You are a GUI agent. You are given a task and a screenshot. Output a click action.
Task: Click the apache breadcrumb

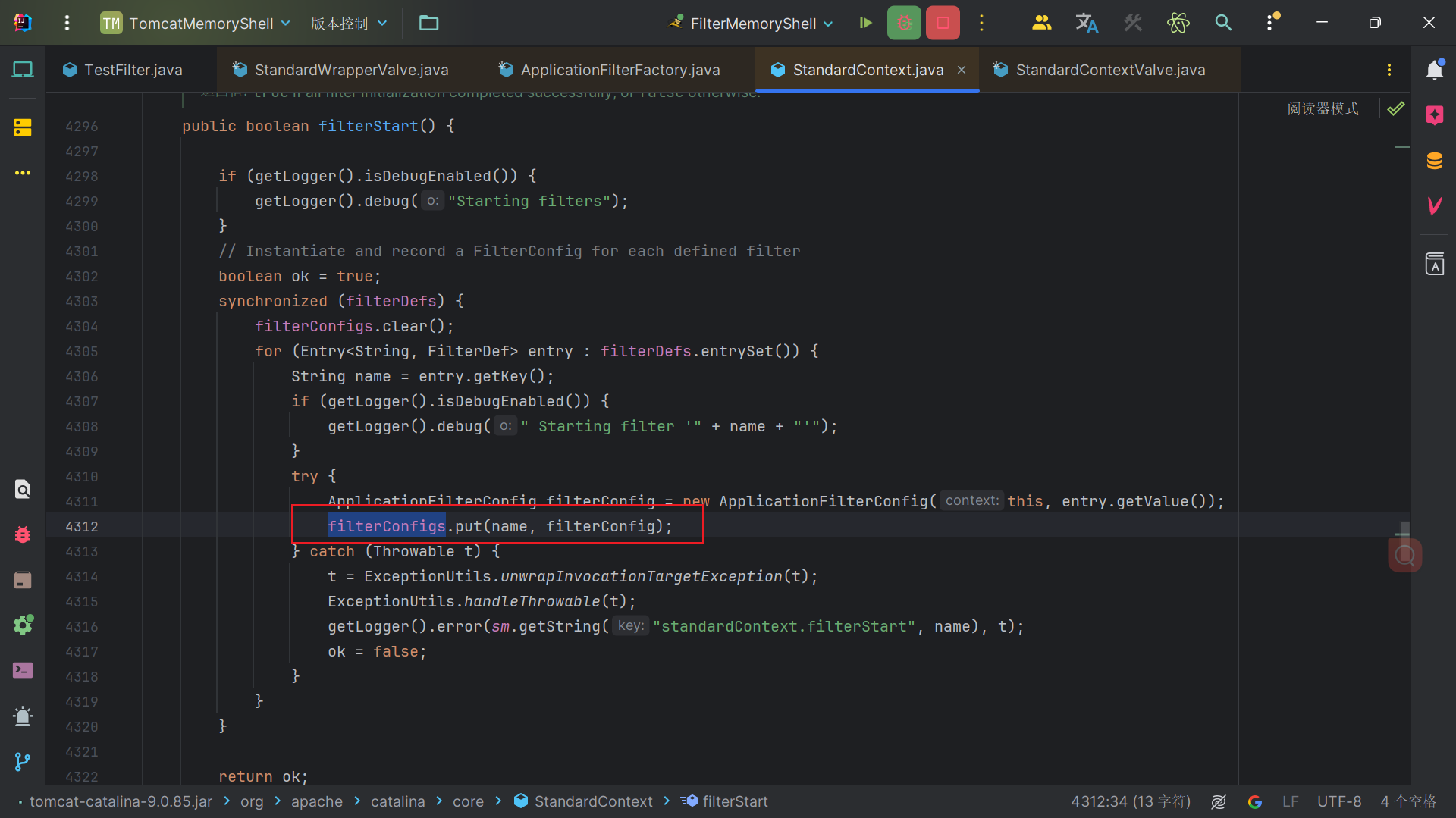pyautogui.click(x=316, y=801)
